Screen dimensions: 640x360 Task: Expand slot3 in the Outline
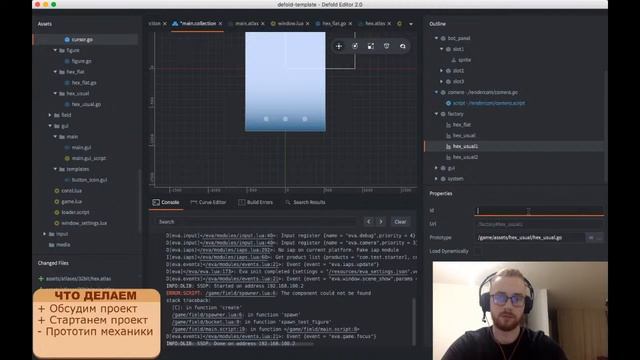pos(441,82)
